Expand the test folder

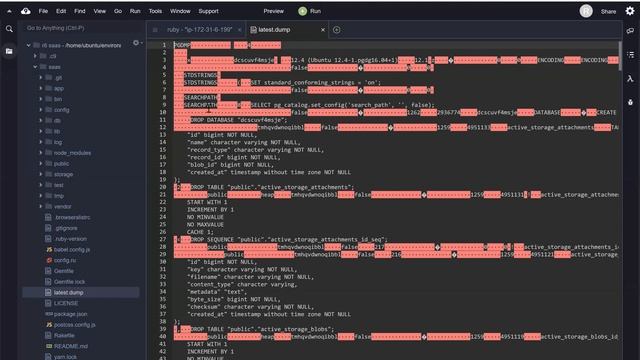41,185
